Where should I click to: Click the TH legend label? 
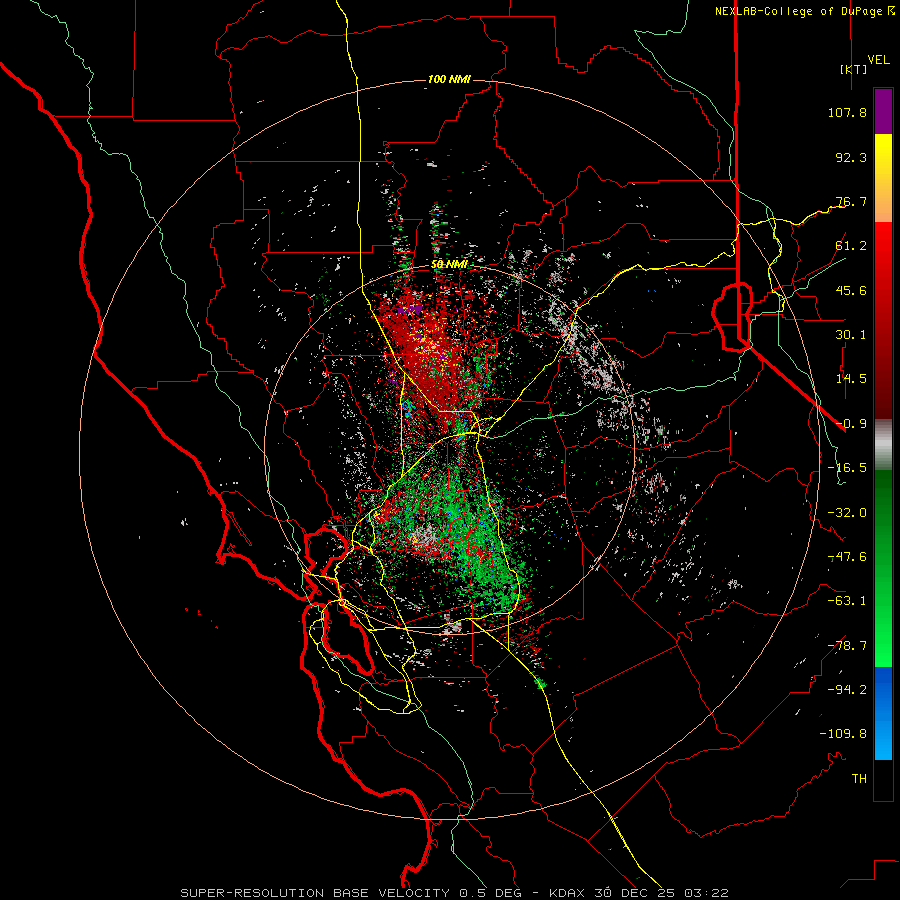[859, 779]
